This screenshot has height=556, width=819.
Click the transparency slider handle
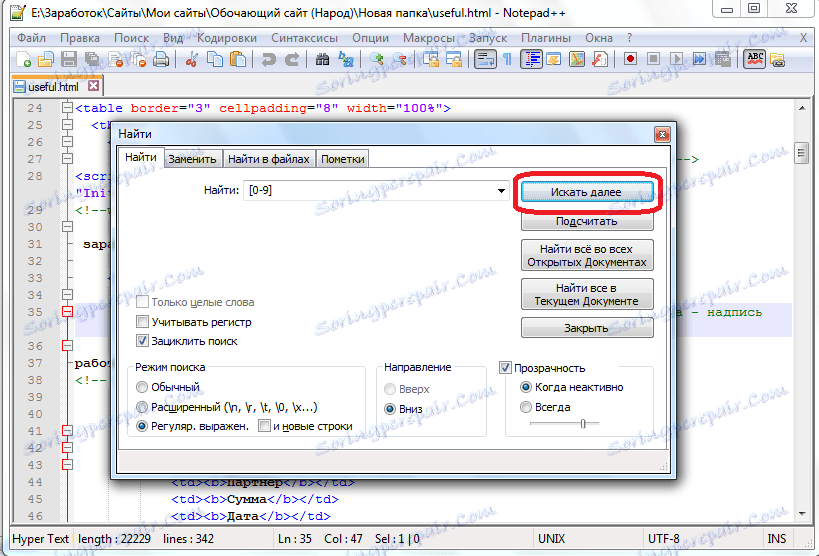point(583,423)
